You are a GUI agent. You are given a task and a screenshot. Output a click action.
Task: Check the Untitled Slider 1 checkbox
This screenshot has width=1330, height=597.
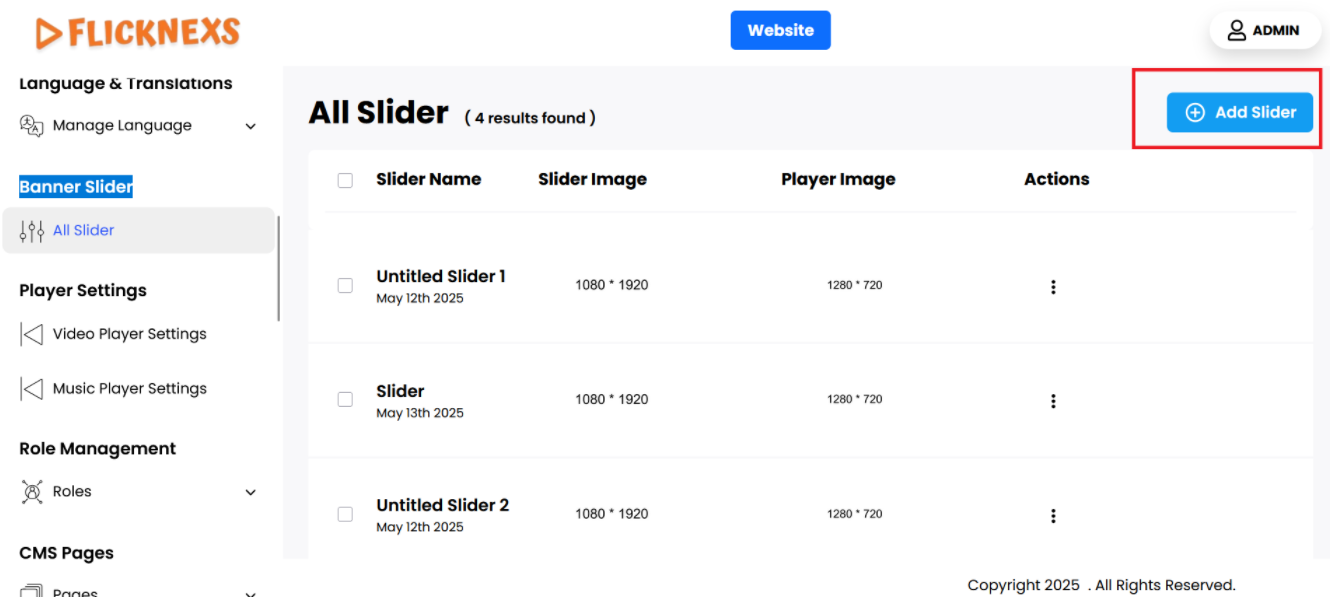[x=345, y=286]
